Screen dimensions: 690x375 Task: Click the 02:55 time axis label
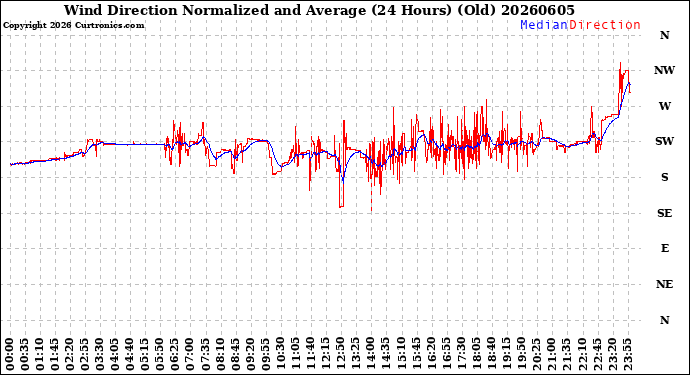coord(85,354)
